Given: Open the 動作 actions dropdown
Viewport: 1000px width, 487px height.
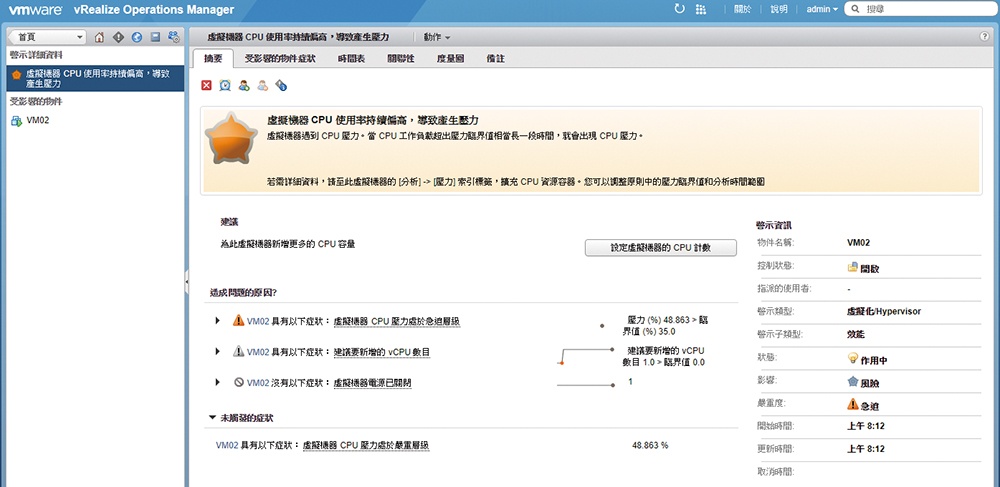Looking at the screenshot, I should click(436, 37).
